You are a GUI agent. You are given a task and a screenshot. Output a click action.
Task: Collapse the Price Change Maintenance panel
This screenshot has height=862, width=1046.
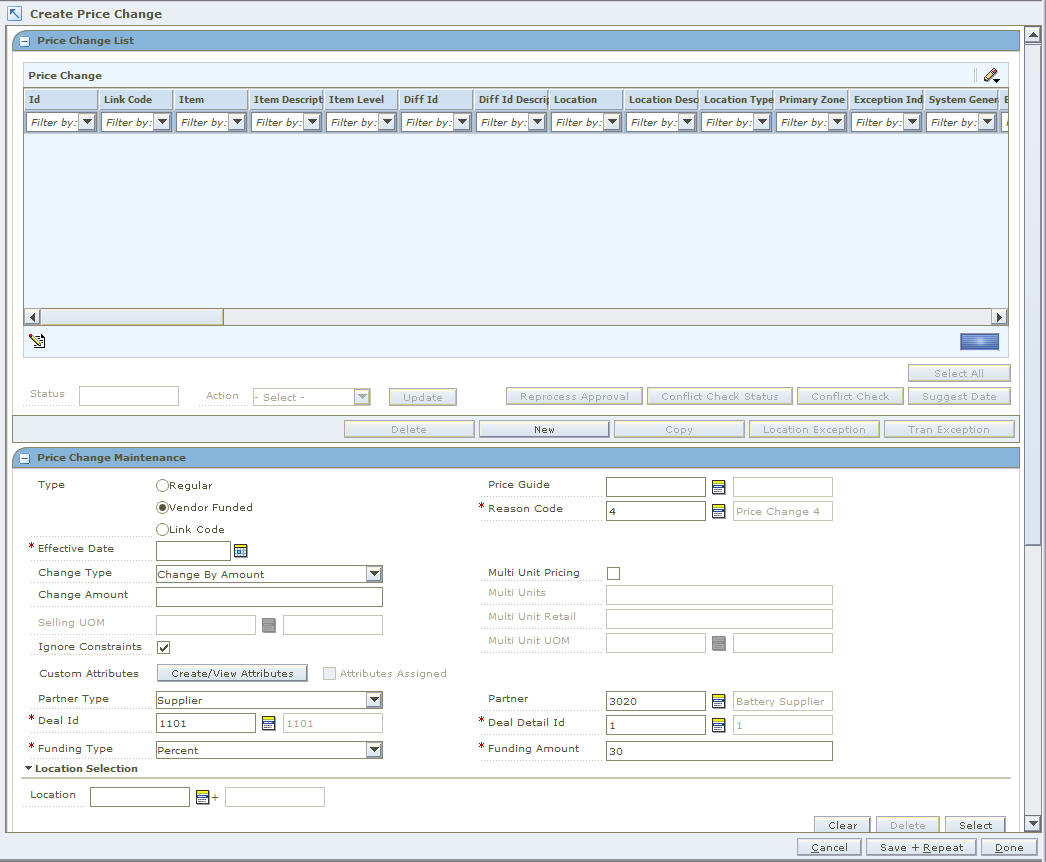pyautogui.click(x=25, y=458)
